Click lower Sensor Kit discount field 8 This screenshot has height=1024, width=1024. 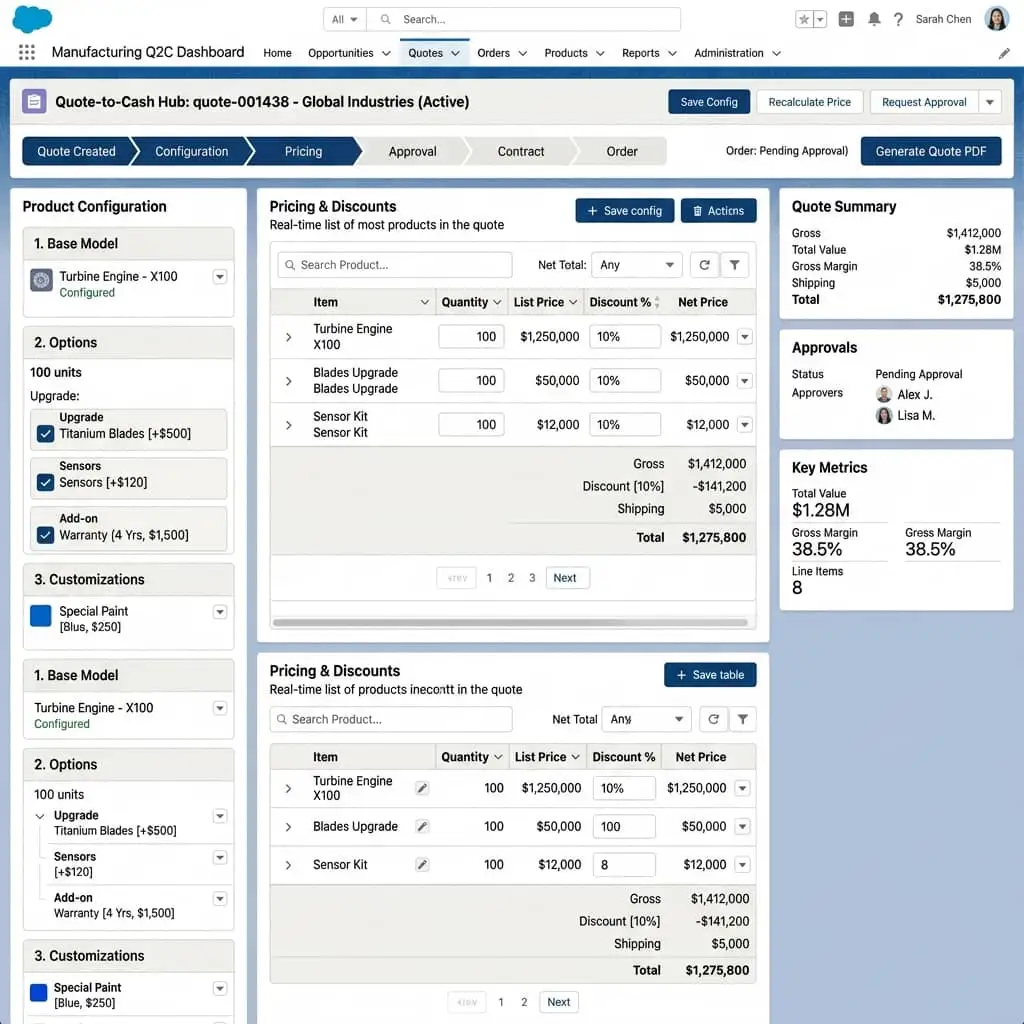point(624,865)
